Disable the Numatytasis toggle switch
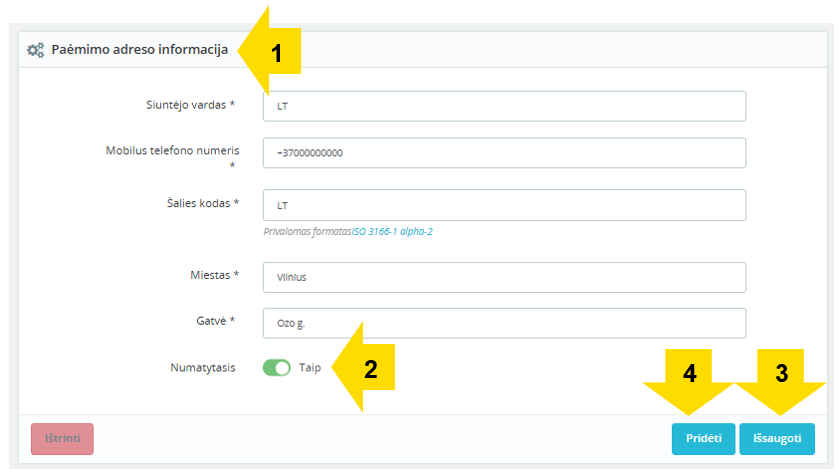 [276, 368]
